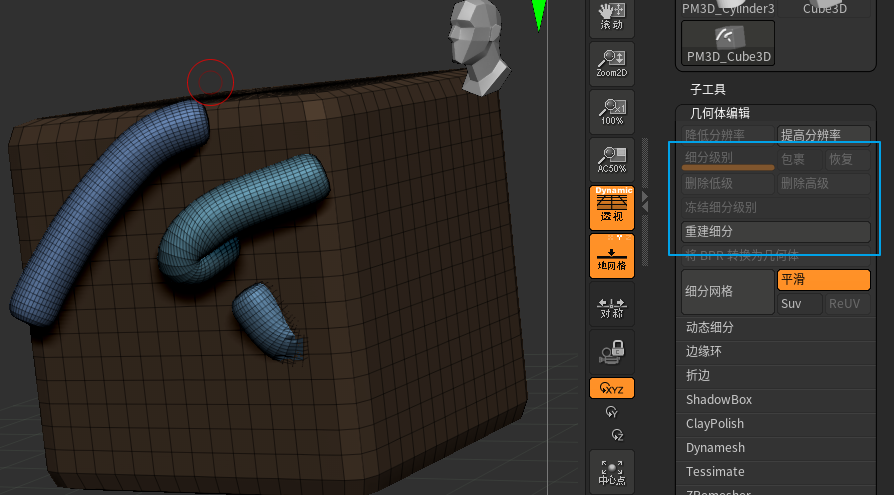Select the PM3D_Cylinder3 tool thumbnail

click(x=728, y=8)
